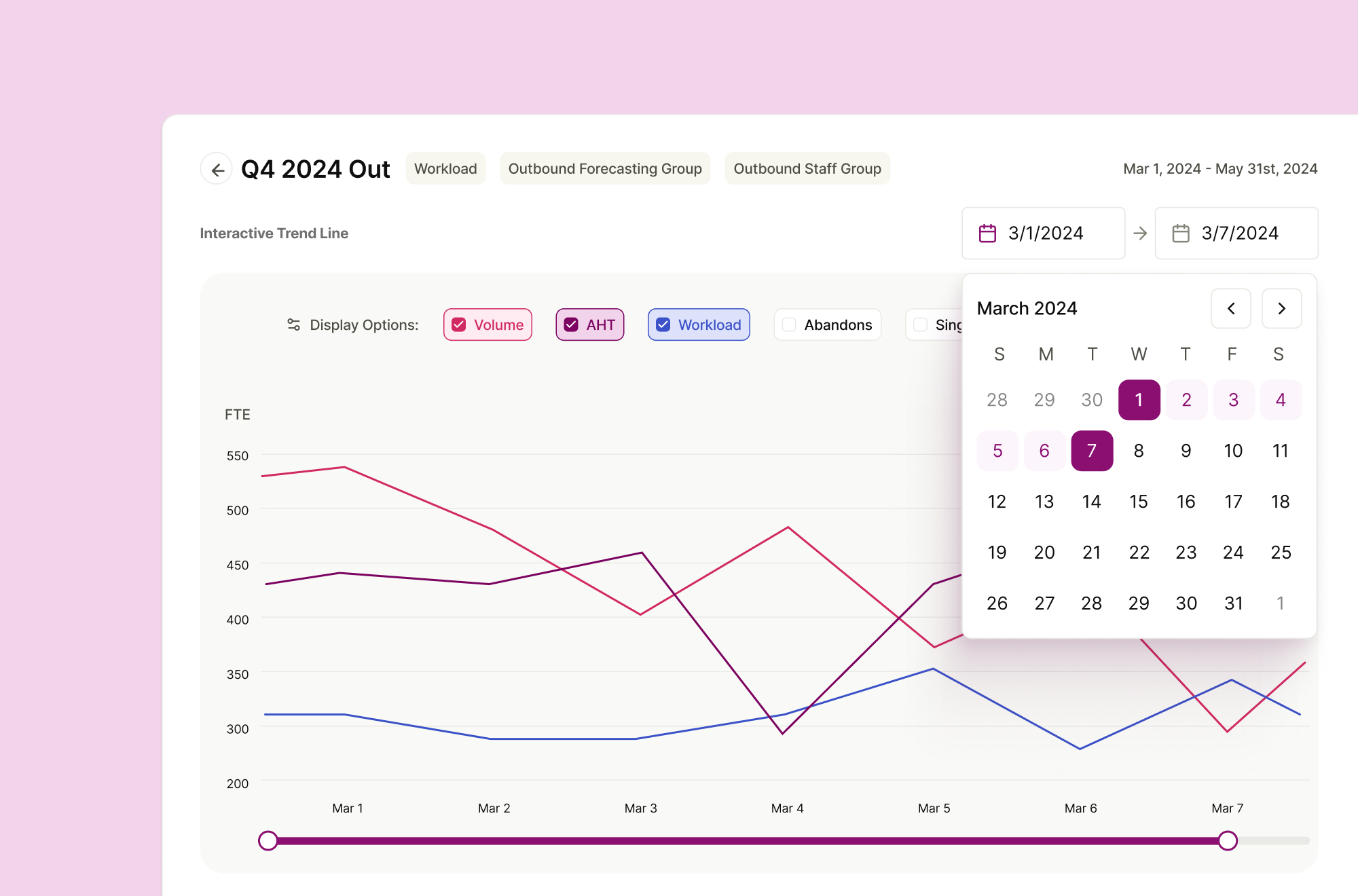Viewport: 1358px width, 896px height.
Task: Go to next month in calendar
Action: [1281, 309]
